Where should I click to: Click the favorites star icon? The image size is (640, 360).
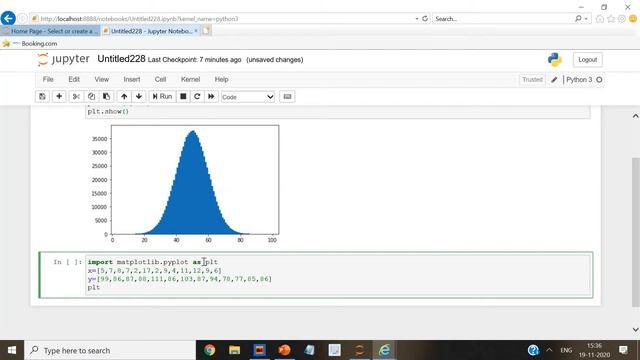click(x=611, y=19)
